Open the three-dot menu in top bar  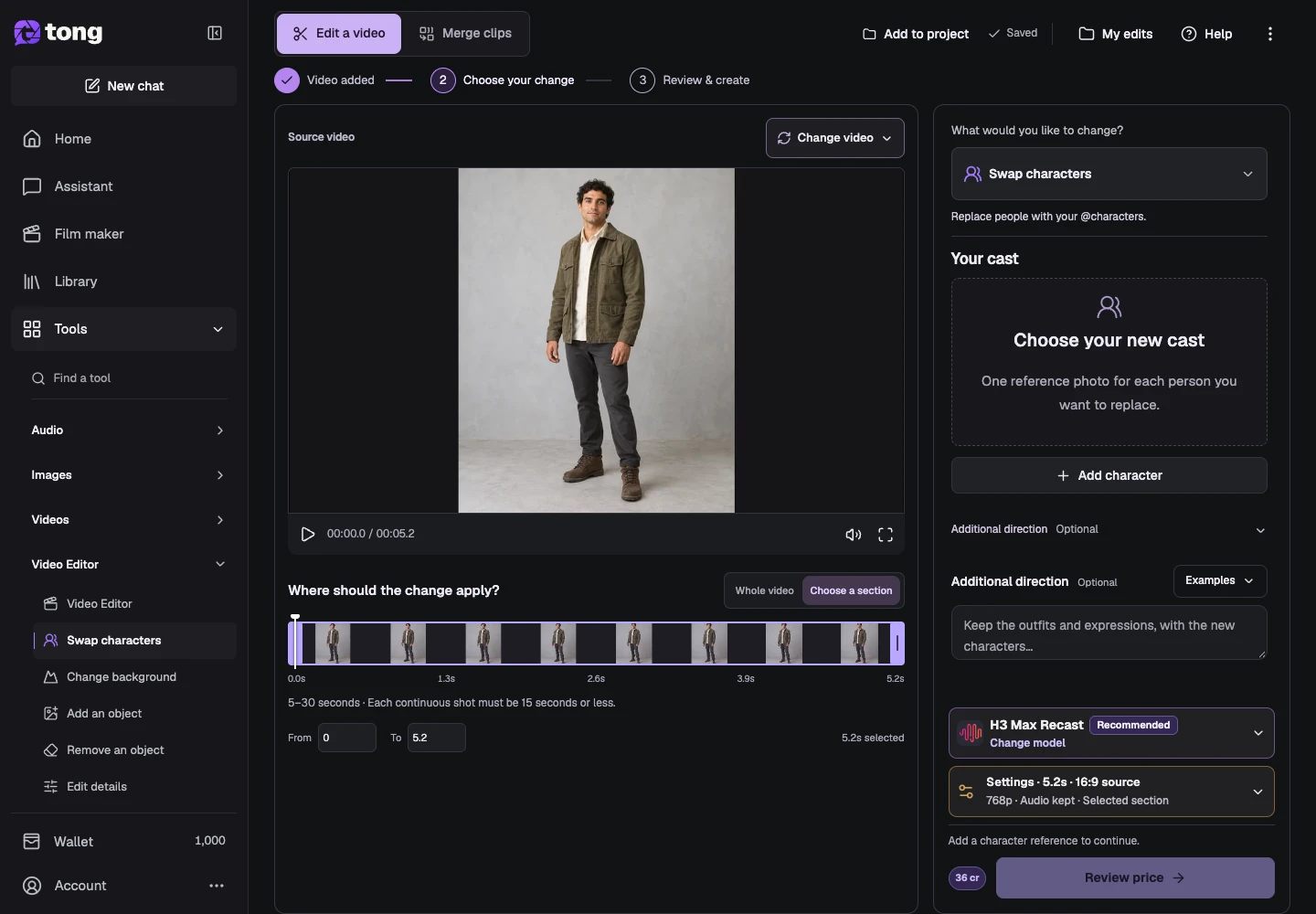[1269, 34]
